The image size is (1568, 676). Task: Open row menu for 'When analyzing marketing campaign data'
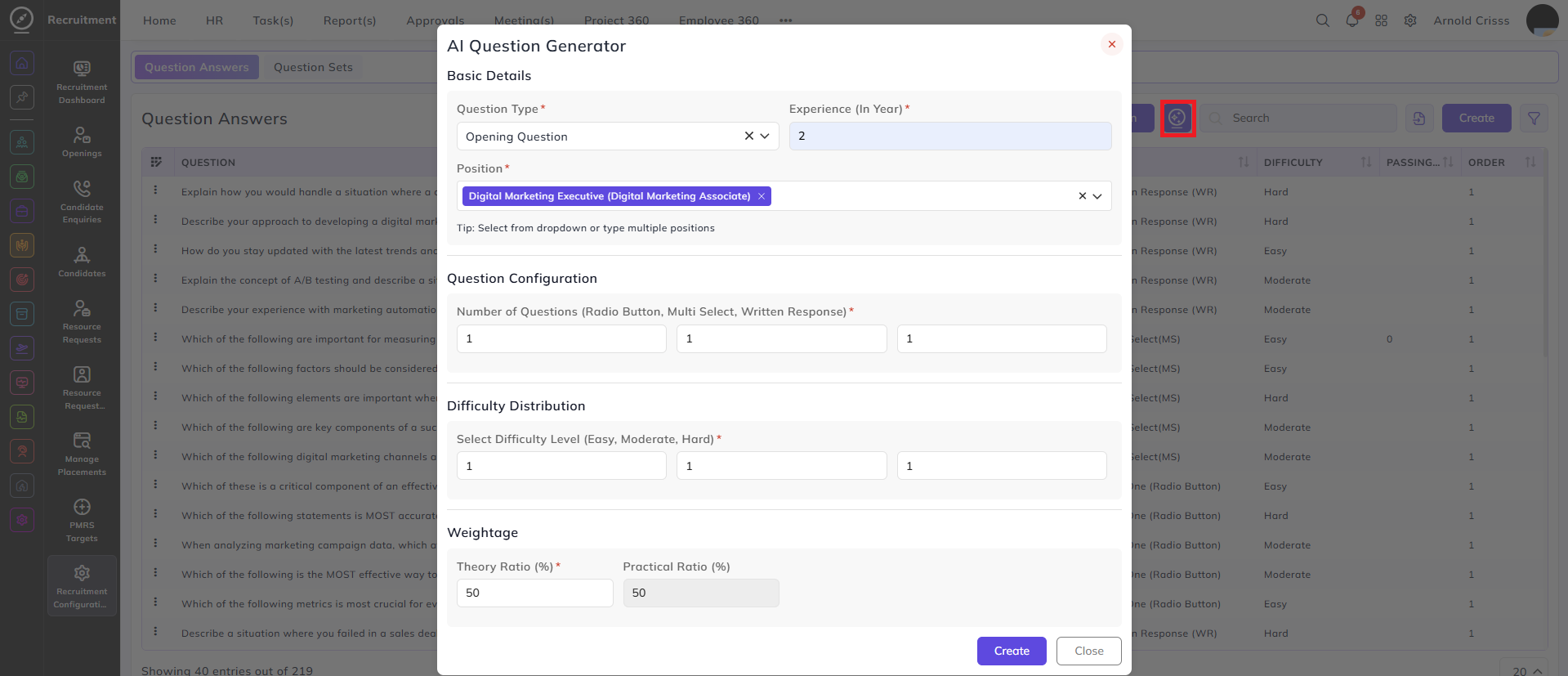[155, 544]
